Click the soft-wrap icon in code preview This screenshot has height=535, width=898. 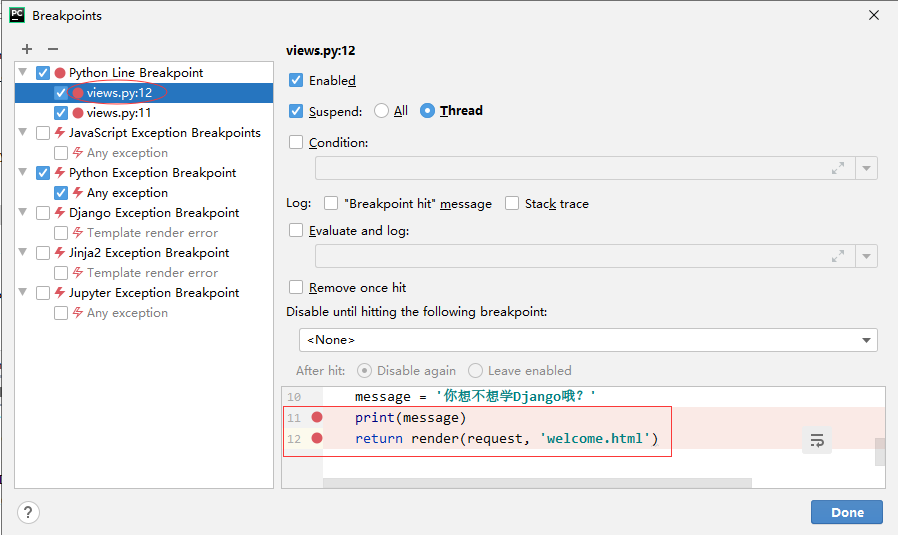(817, 440)
